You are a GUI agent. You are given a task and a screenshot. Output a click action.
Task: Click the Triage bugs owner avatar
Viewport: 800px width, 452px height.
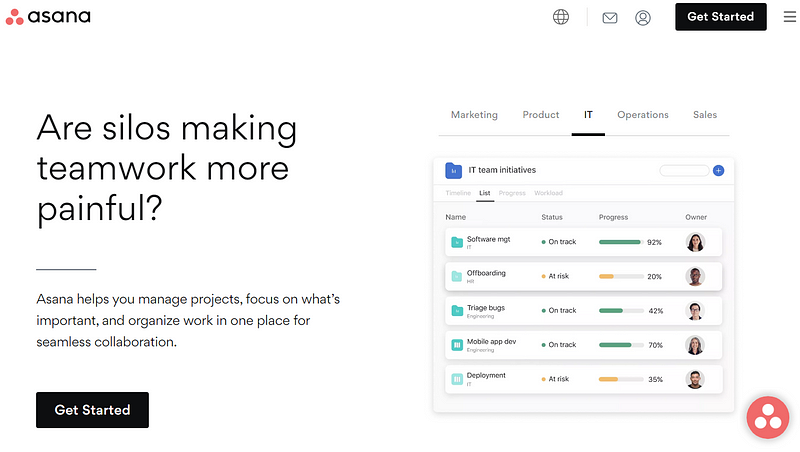pos(695,311)
